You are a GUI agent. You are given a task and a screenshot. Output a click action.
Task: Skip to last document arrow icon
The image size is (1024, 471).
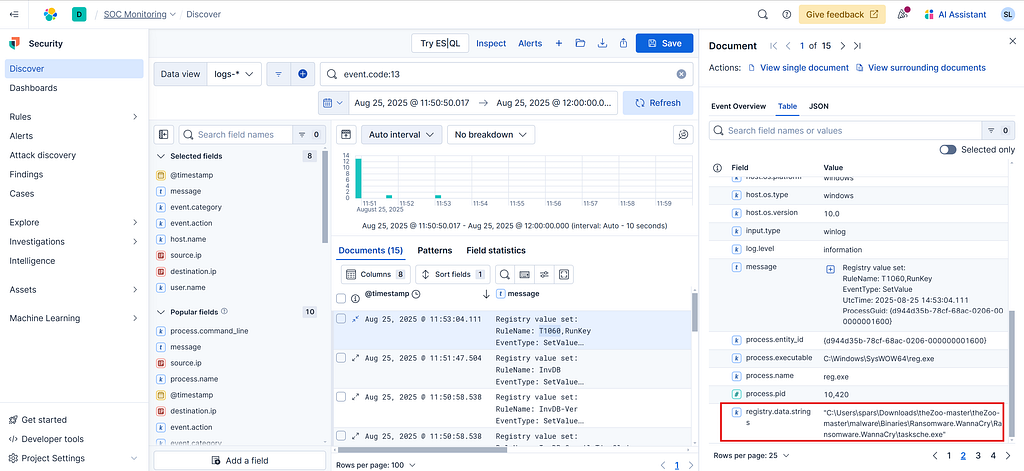857,46
